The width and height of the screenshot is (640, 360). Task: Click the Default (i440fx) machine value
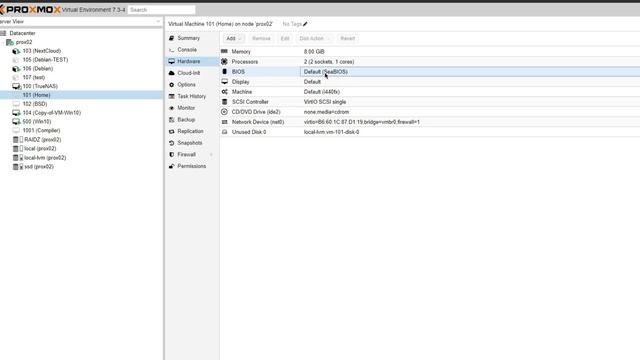click(x=322, y=92)
